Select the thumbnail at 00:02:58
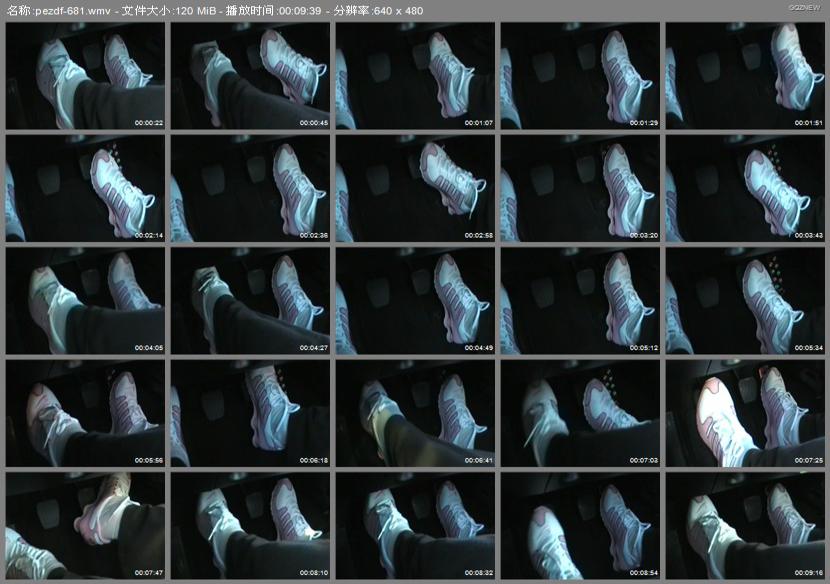This screenshot has height=584, width=830. coord(415,189)
